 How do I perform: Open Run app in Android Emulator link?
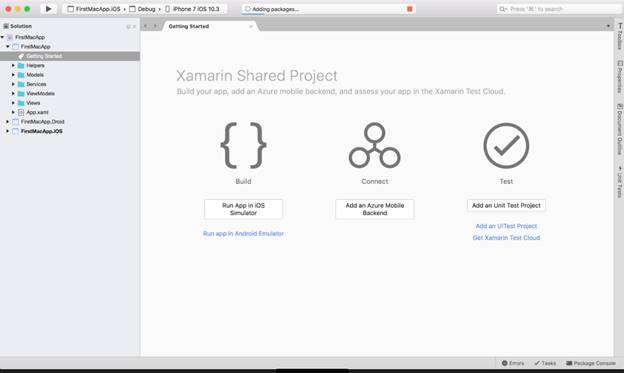(x=244, y=234)
